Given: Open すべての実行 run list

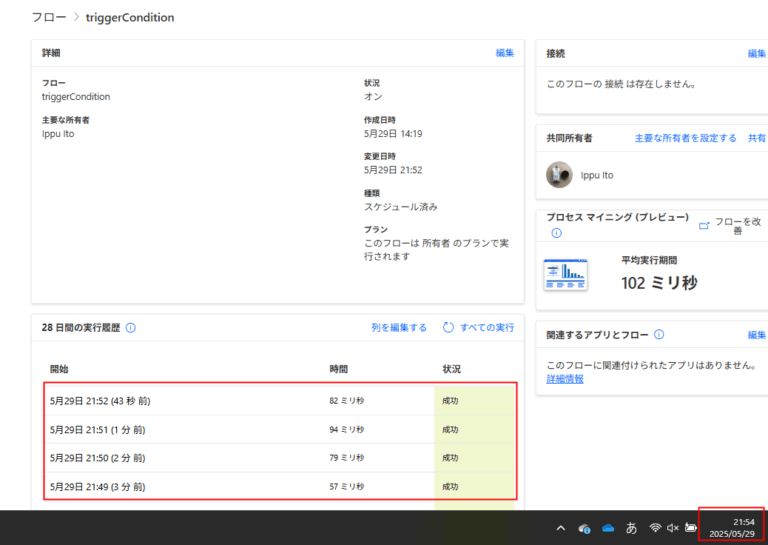Looking at the screenshot, I should coord(487,327).
